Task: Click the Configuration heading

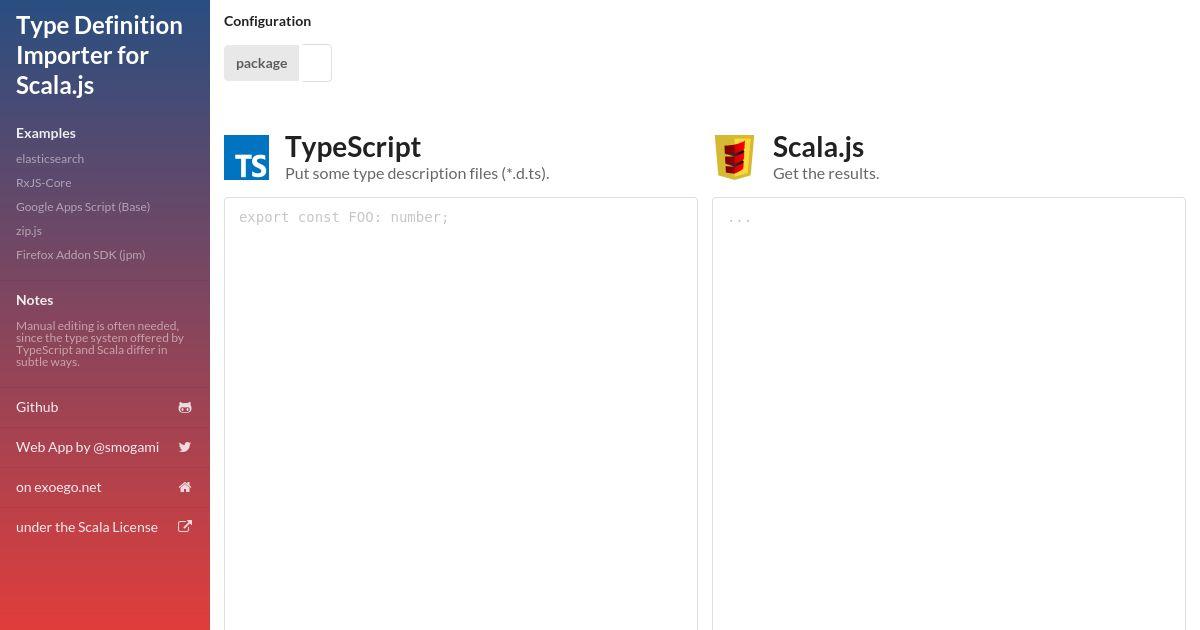Action: [267, 21]
